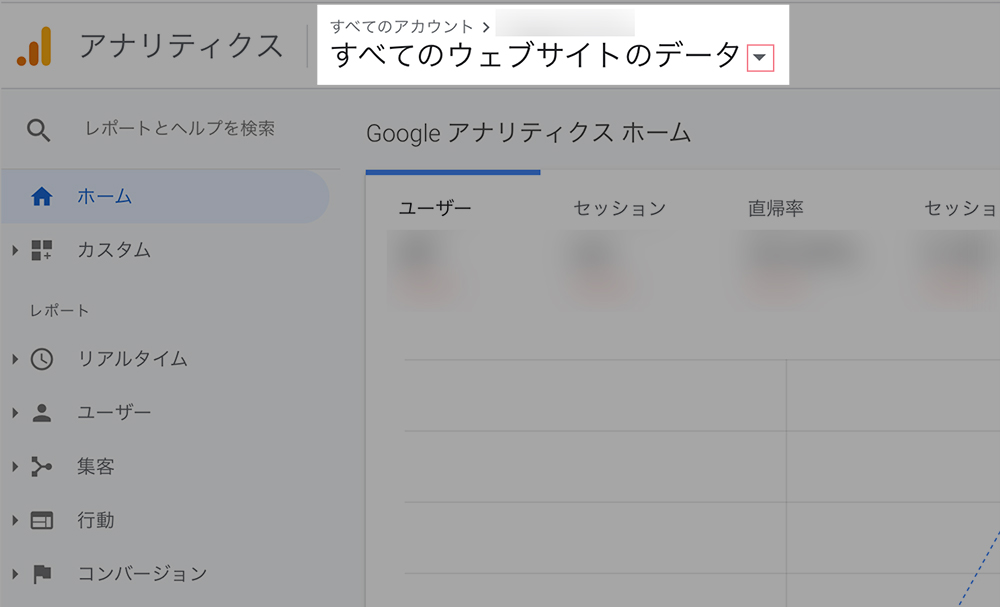Click the search magnifier icon

pyautogui.click(x=38, y=130)
